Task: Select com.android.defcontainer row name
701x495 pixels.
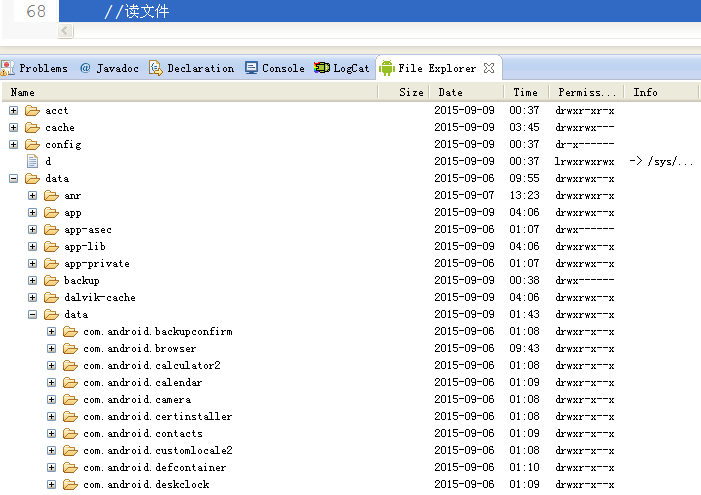Action: pos(155,468)
